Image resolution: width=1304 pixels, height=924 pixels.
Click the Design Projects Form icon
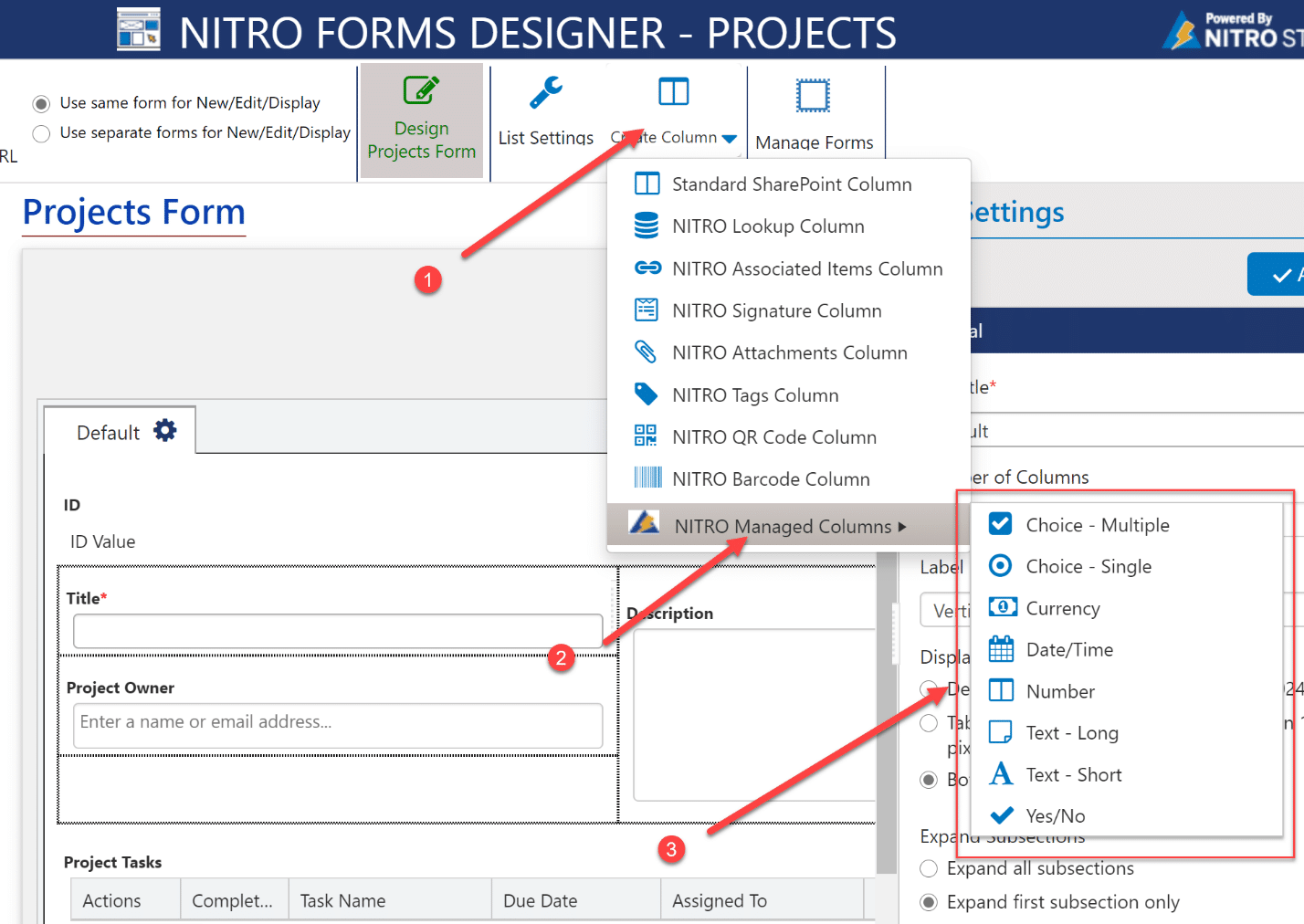(x=421, y=90)
